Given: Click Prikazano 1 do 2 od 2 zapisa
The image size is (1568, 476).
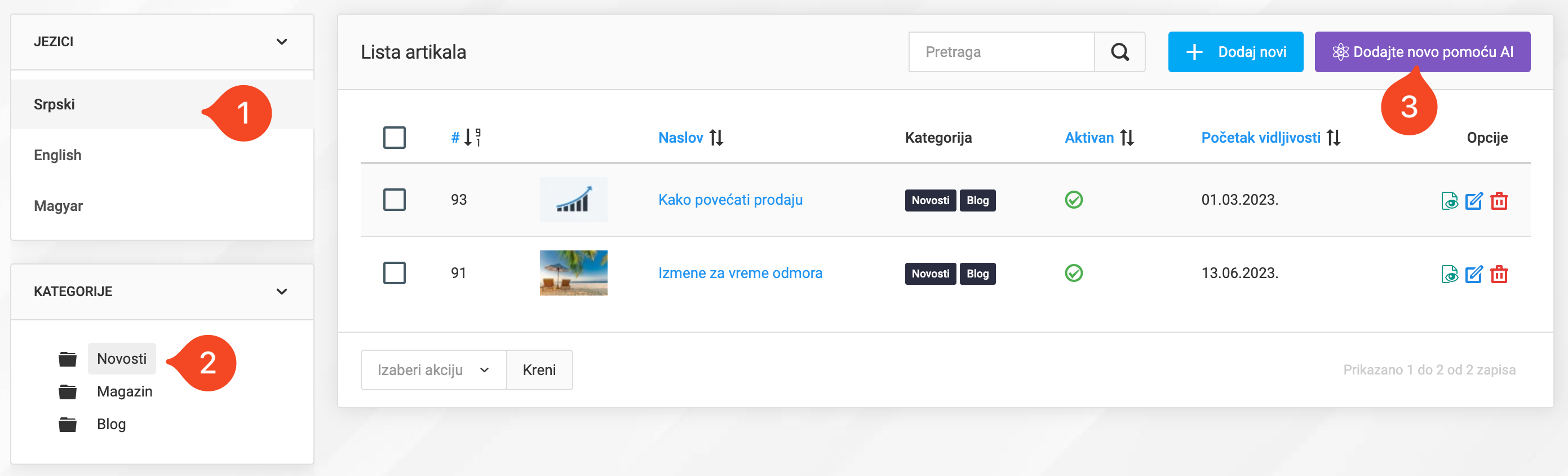Looking at the screenshot, I should [x=1429, y=369].
